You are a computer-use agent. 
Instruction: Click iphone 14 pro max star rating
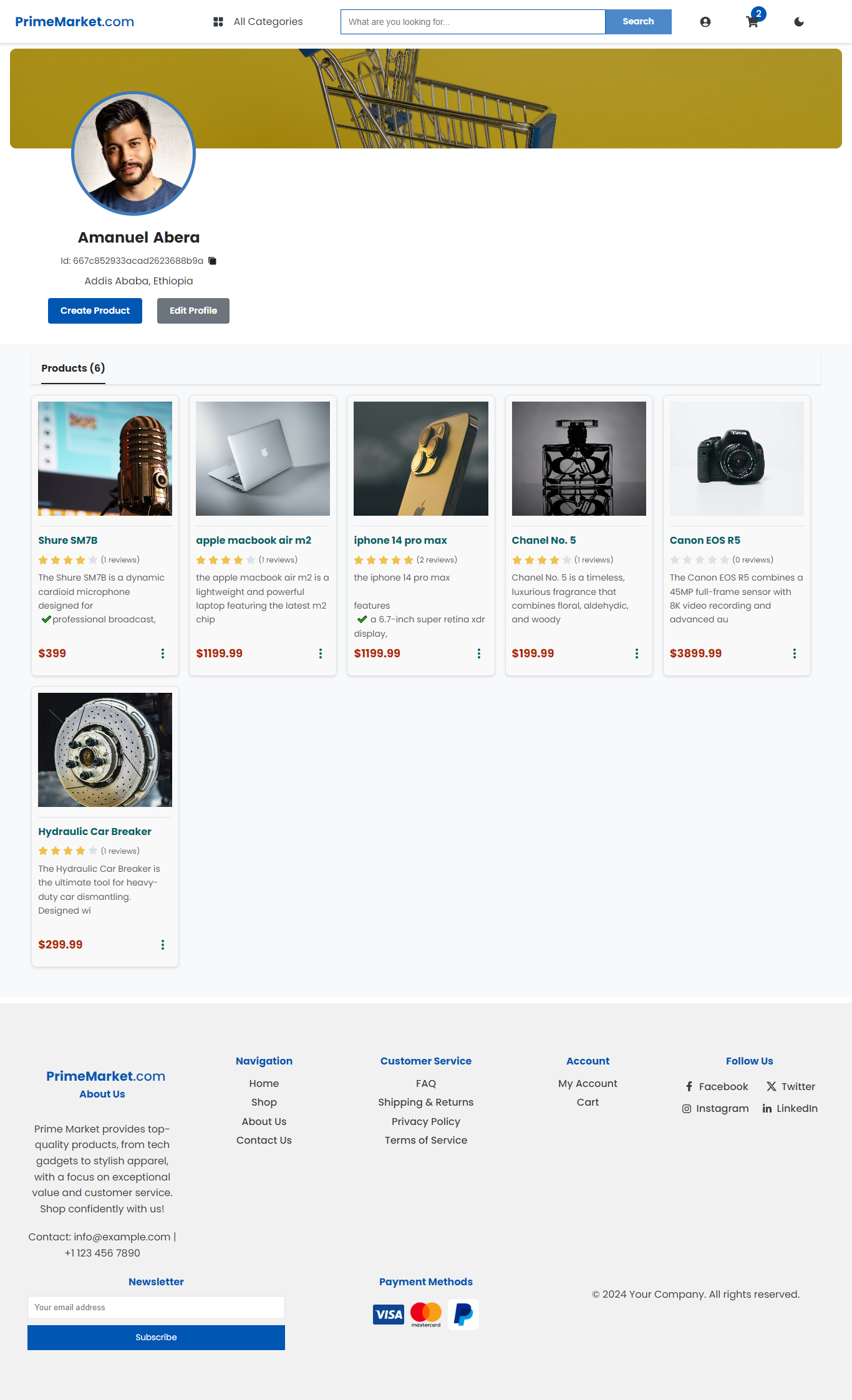pos(384,560)
